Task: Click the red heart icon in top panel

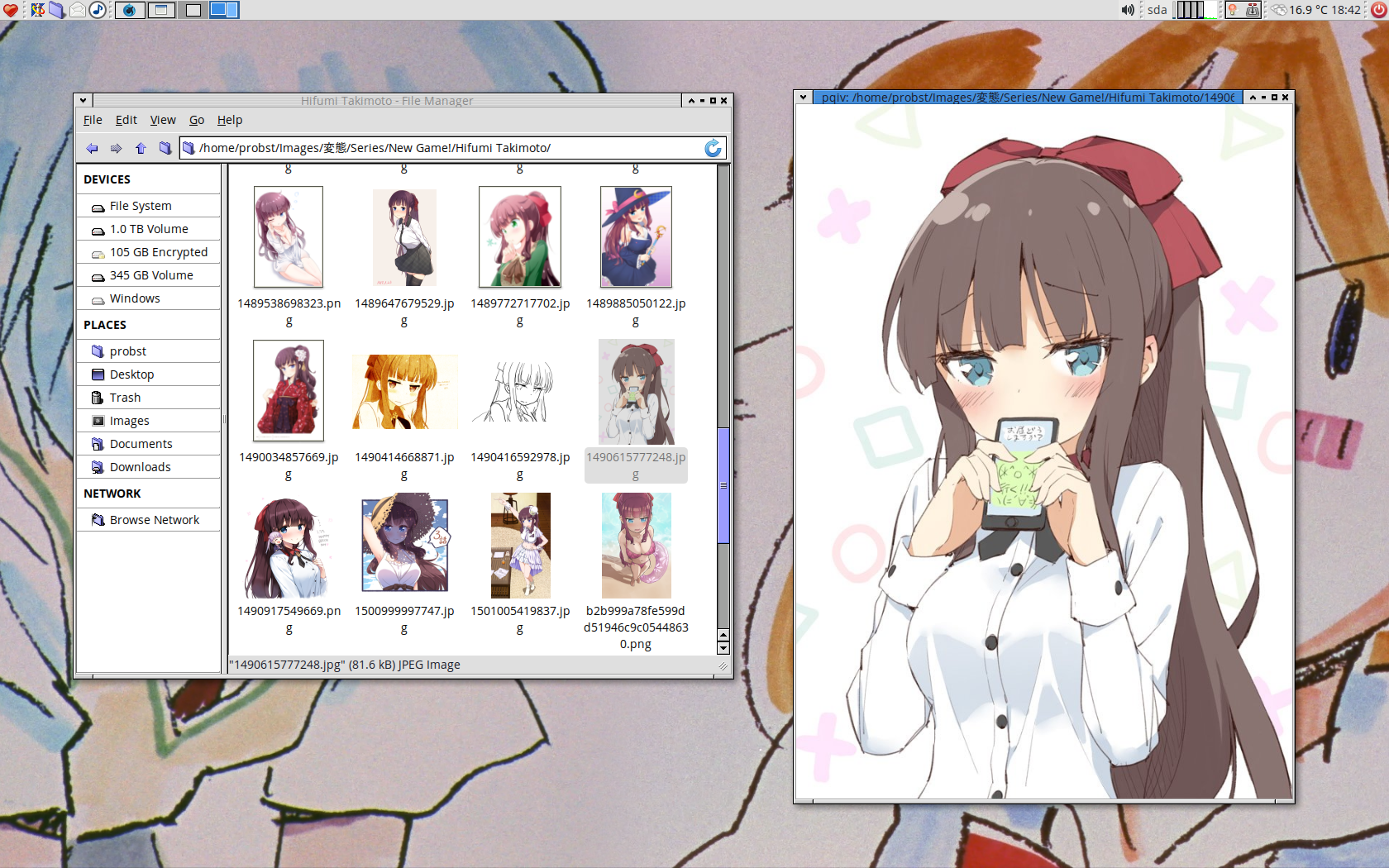Action: coord(11,10)
